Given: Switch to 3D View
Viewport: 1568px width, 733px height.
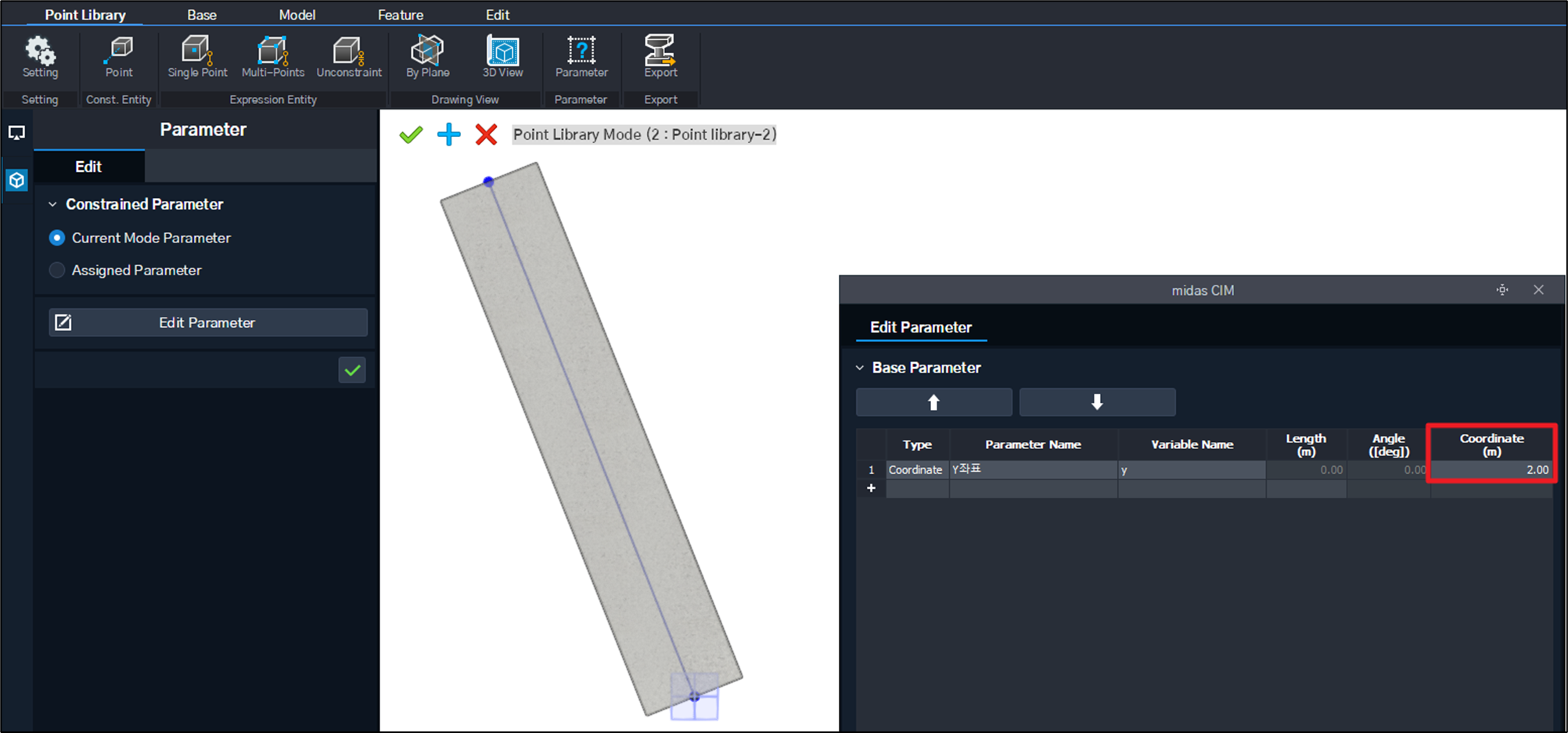Looking at the screenshot, I should (502, 57).
